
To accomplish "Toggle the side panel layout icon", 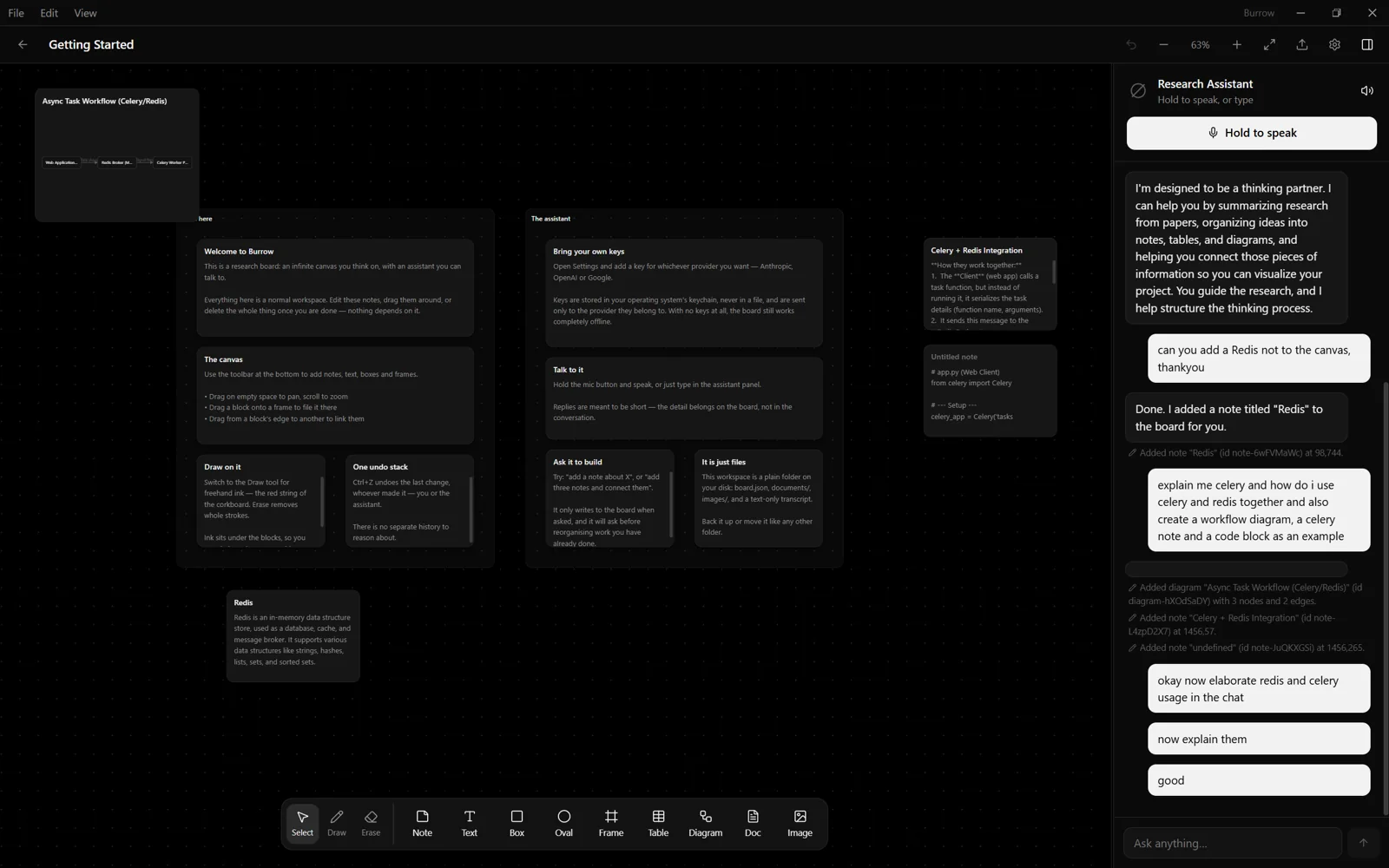I will click(x=1367, y=44).
